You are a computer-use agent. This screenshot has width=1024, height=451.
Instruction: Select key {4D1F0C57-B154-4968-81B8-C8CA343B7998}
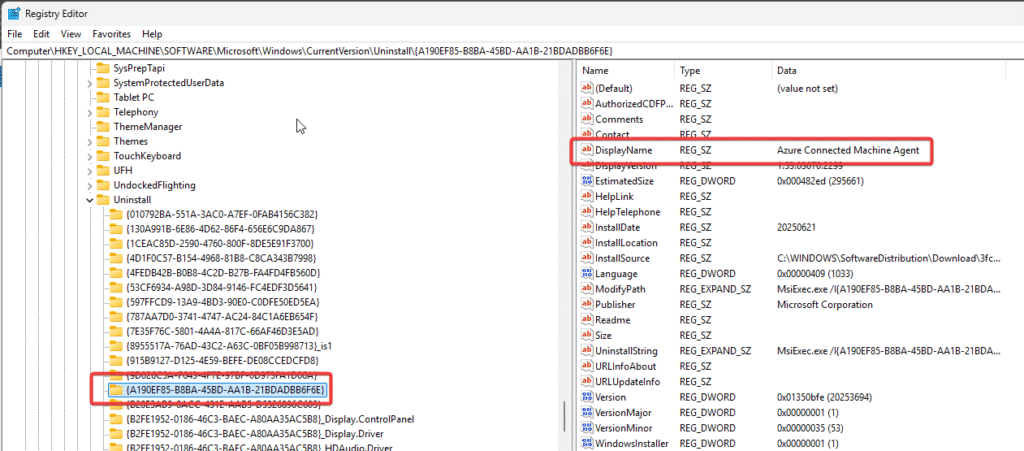tap(221, 258)
